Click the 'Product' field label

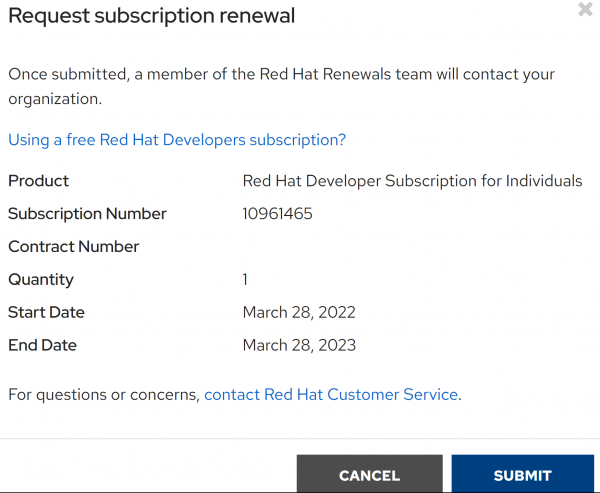pos(39,181)
